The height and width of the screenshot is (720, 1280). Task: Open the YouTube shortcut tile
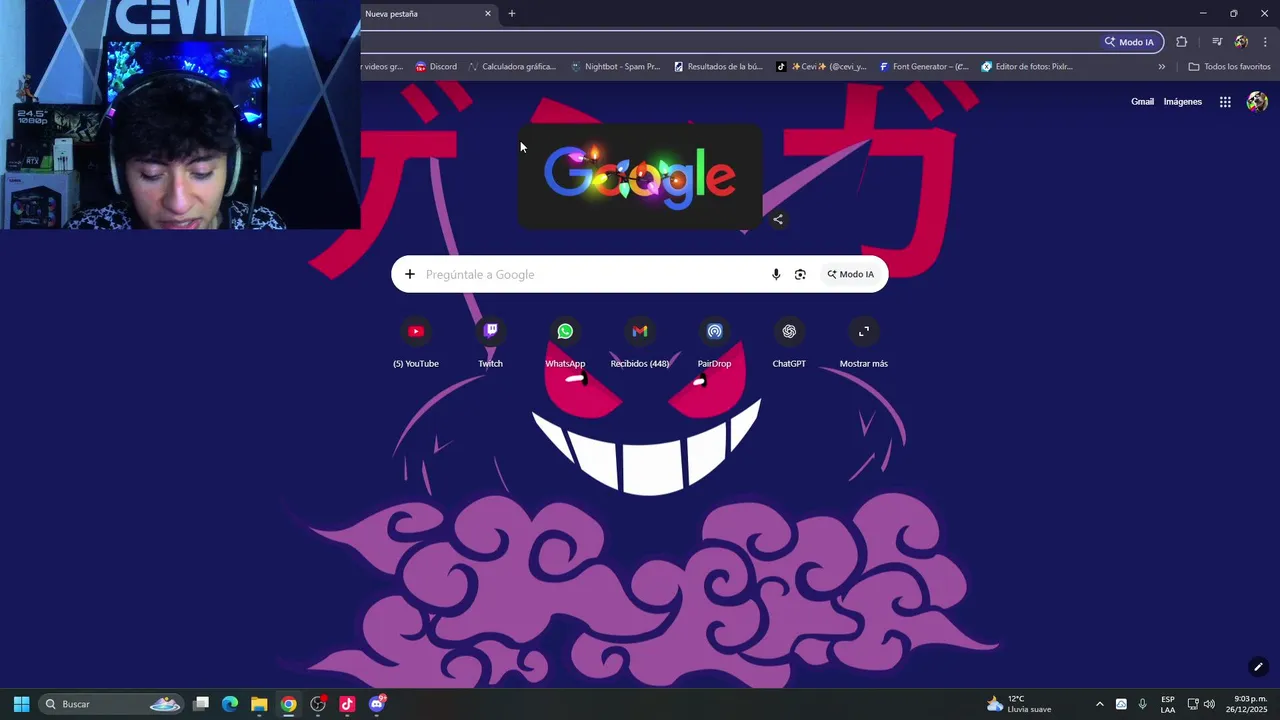pyautogui.click(x=416, y=342)
